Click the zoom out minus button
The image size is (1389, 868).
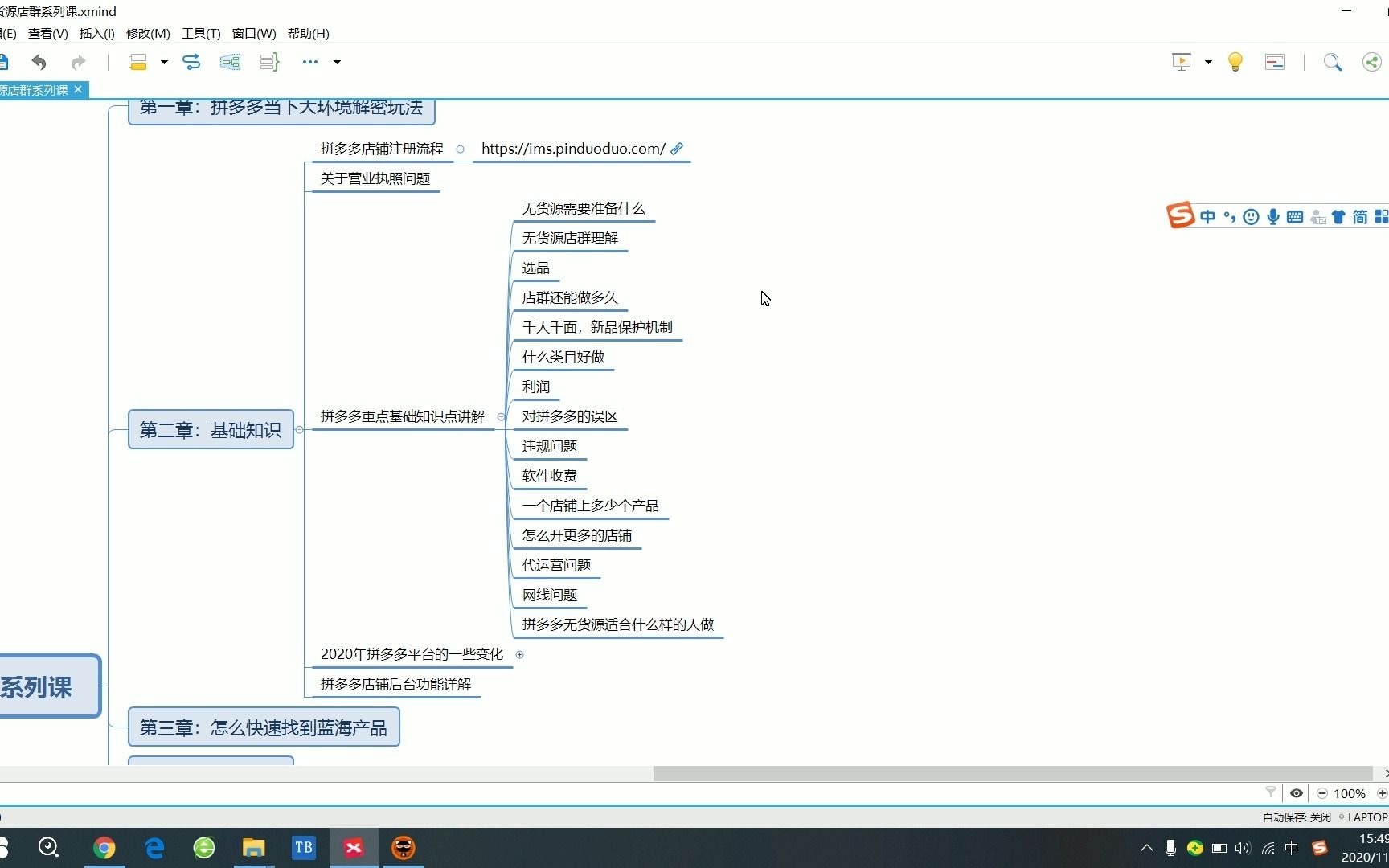[1322, 793]
